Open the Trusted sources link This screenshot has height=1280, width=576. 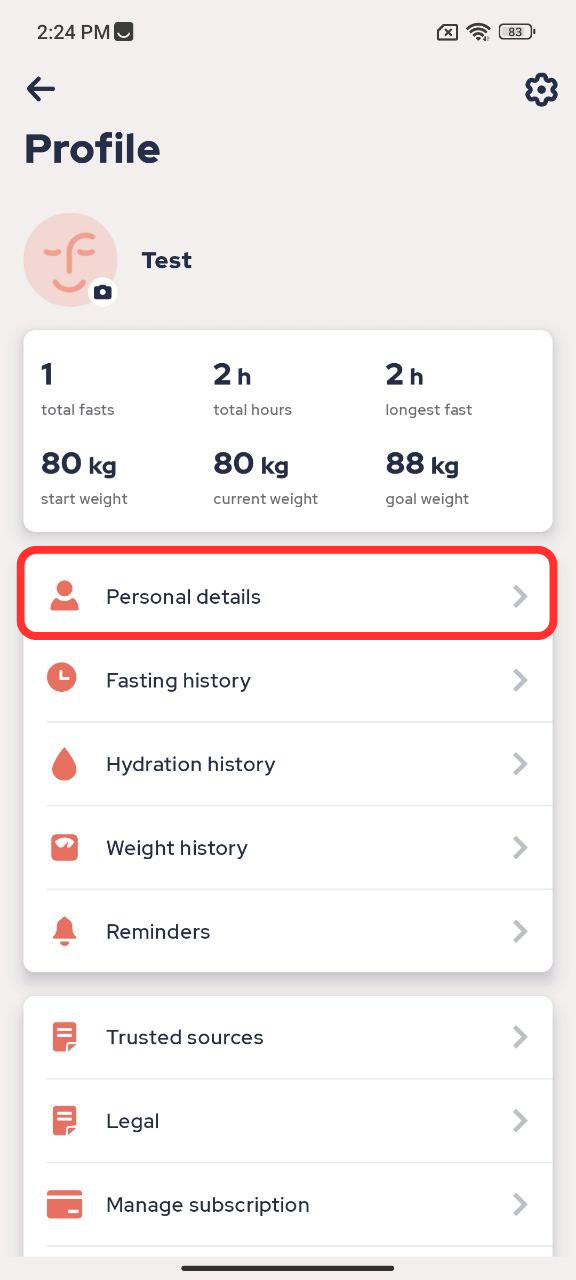tap(288, 1037)
